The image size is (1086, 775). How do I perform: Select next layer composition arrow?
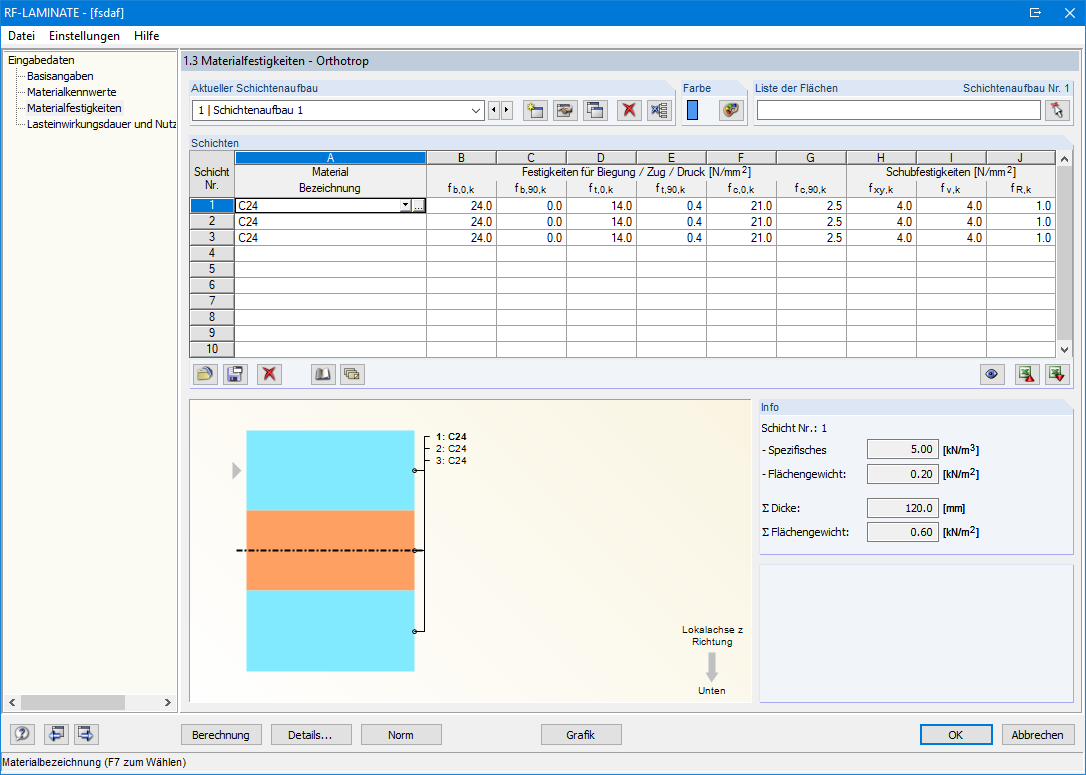[507, 110]
